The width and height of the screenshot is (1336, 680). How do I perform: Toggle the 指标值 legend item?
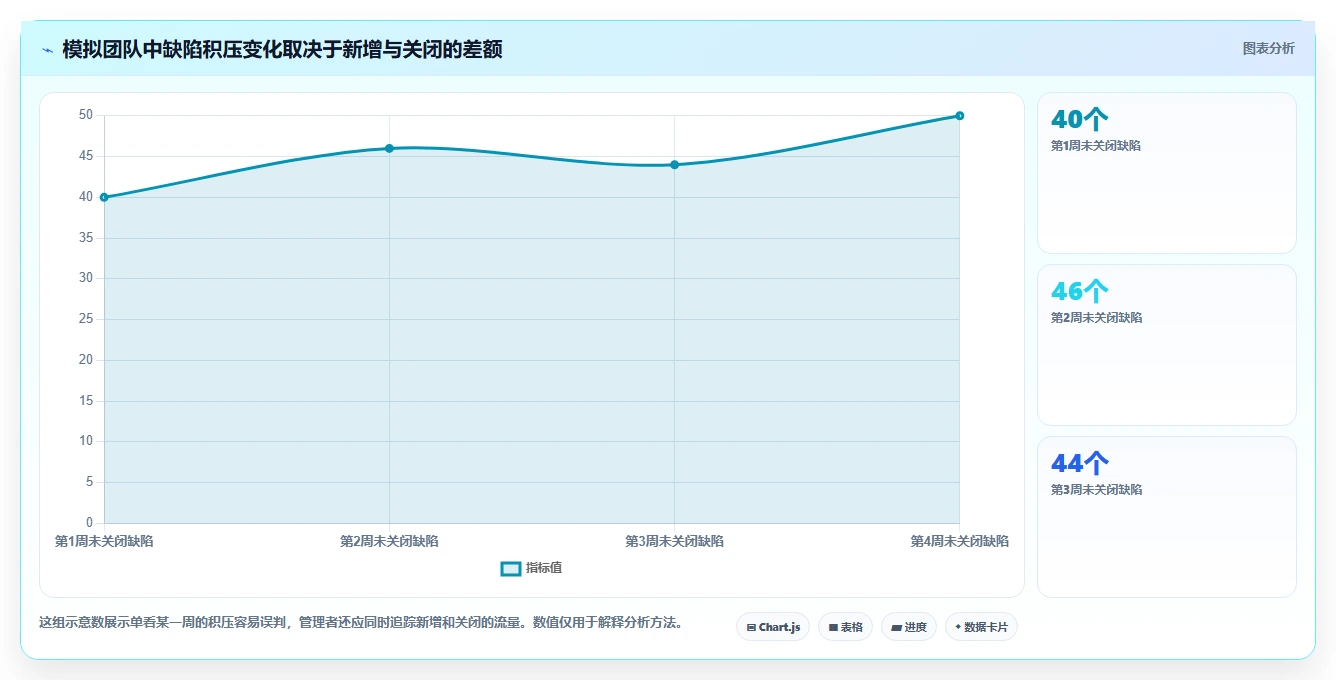(531, 568)
